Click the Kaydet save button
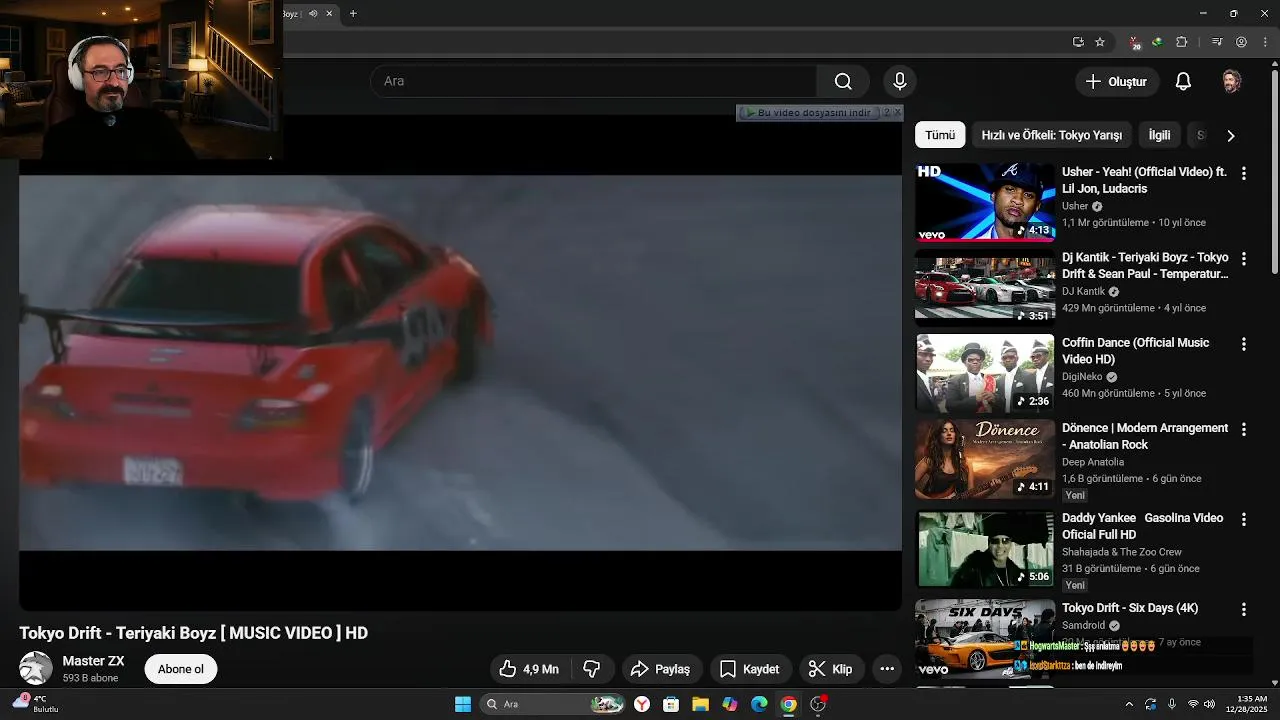 click(750, 669)
